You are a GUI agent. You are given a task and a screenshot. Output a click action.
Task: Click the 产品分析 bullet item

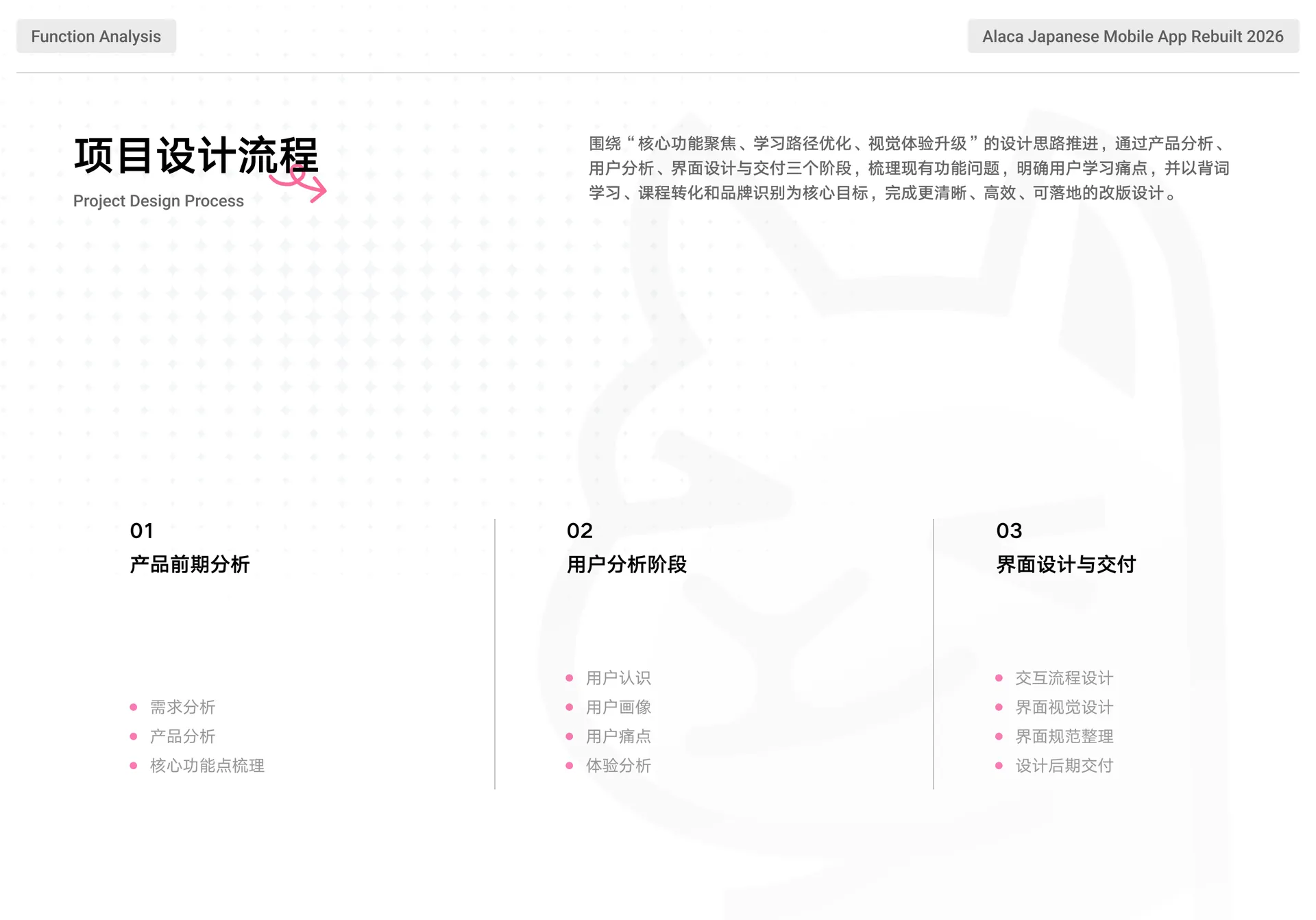pos(173,736)
